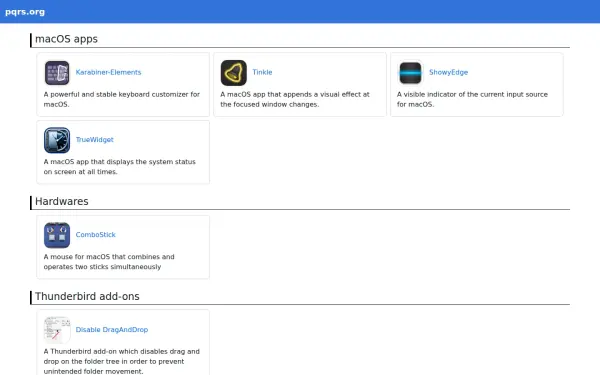Click the pqrs.org site title
Viewport: 600px width, 375px height.
25,12
